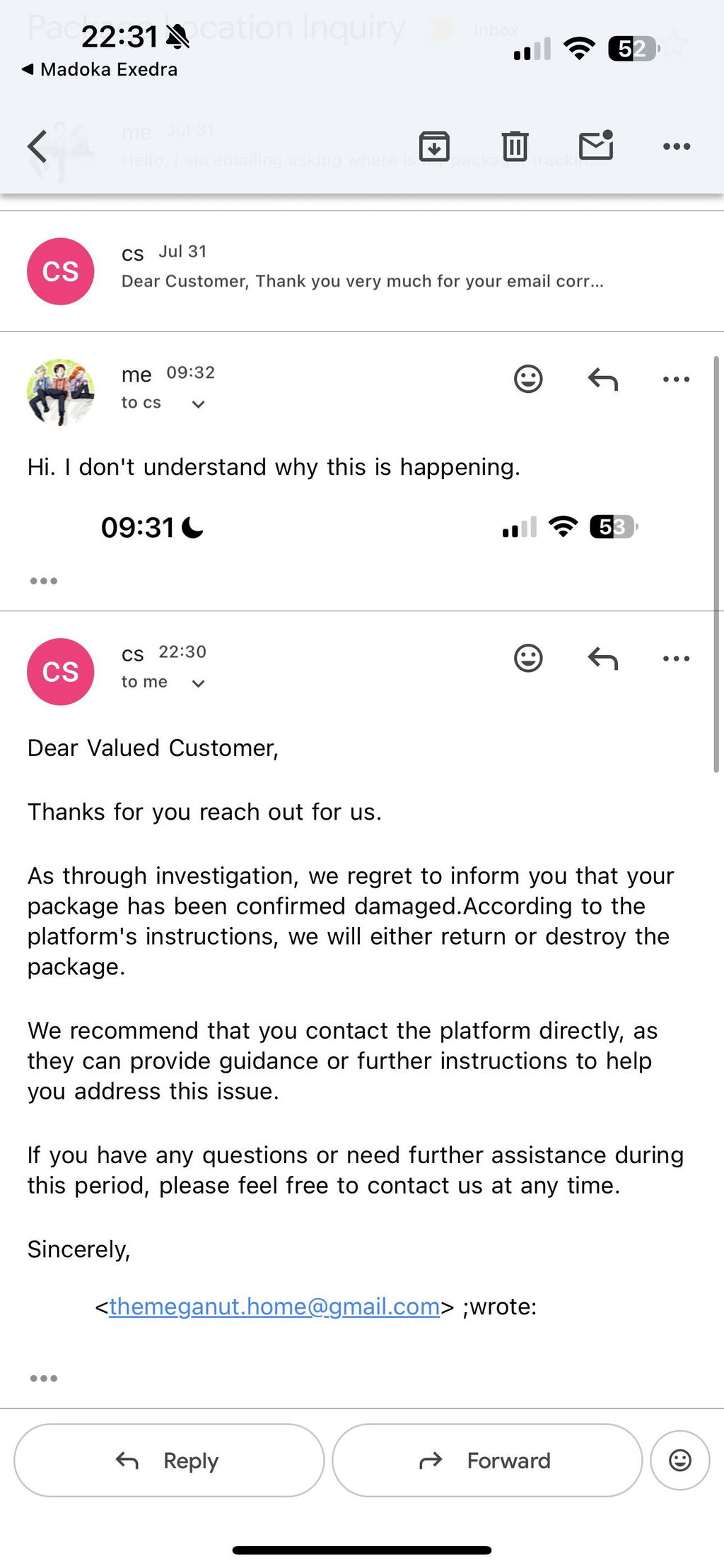The image size is (724, 1568).
Task: Show quoted text below themeganut email line
Action: tap(44, 1378)
